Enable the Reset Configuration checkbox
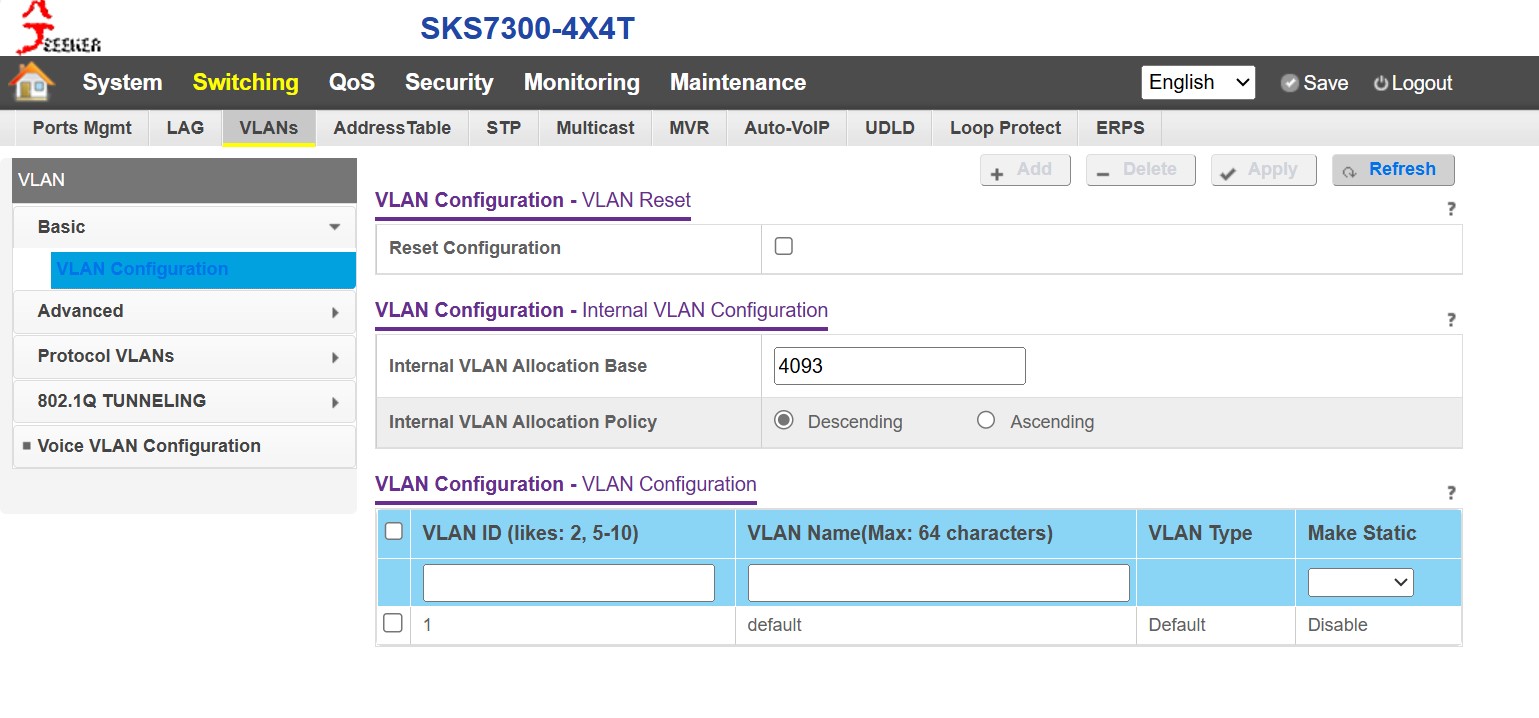The width and height of the screenshot is (1539, 718). pyautogui.click(x=784, y=246)
